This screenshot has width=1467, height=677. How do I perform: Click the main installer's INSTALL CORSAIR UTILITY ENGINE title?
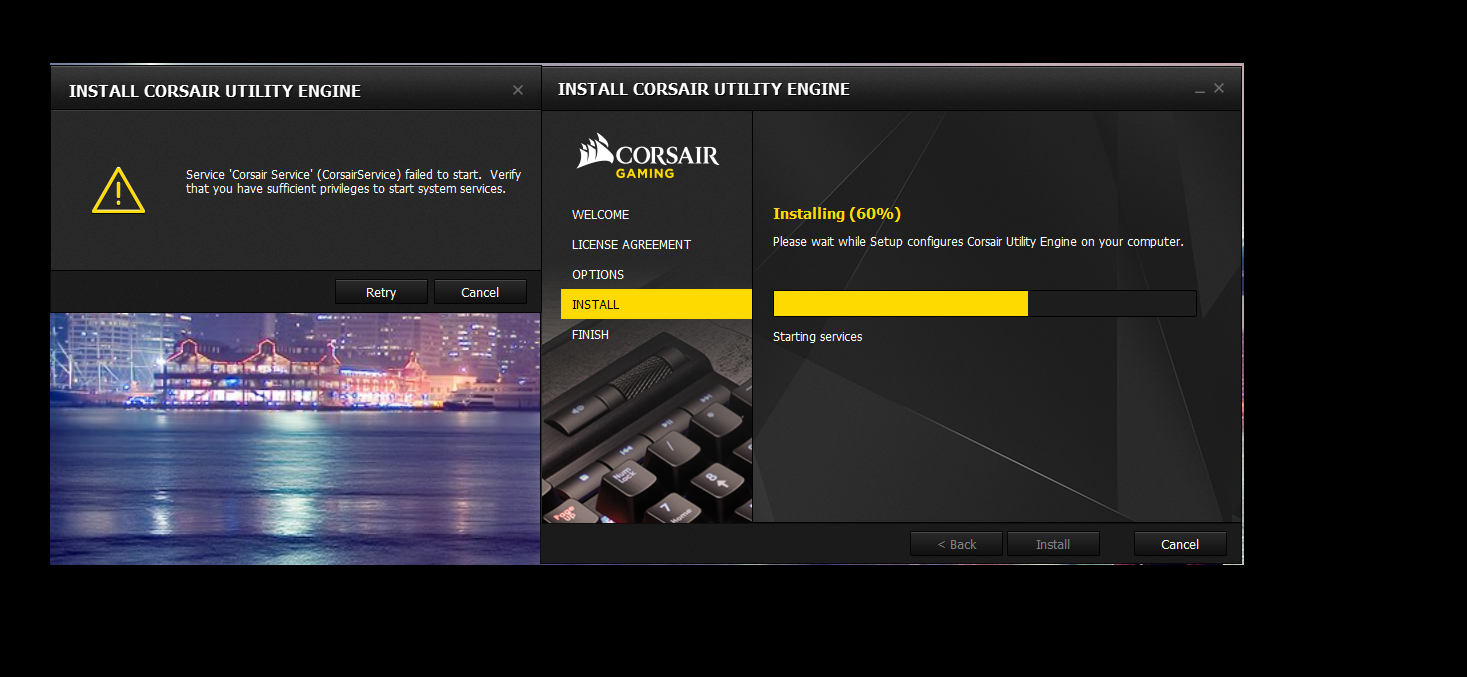704,89
